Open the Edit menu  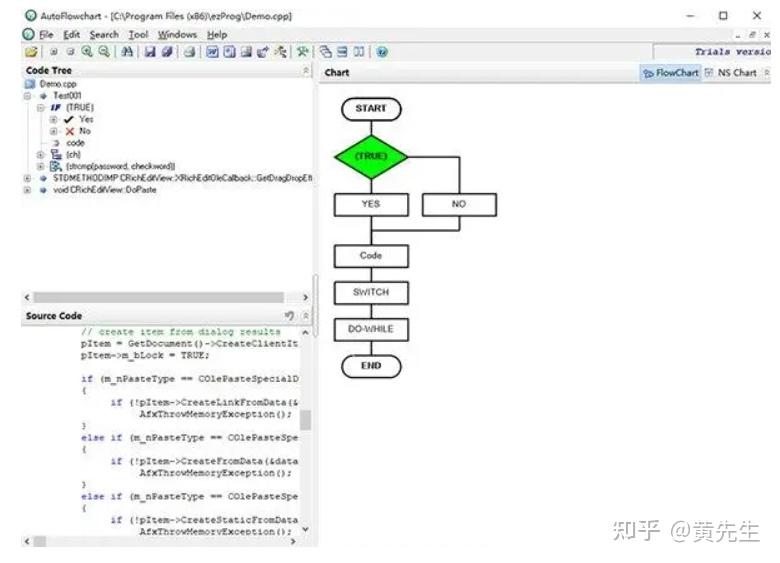[72, 35]
